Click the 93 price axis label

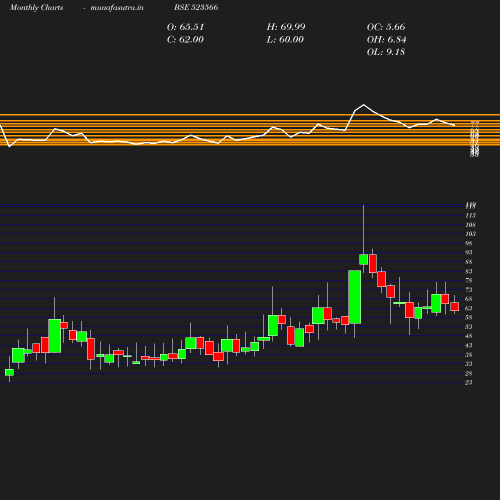click(x=469, y=253)
